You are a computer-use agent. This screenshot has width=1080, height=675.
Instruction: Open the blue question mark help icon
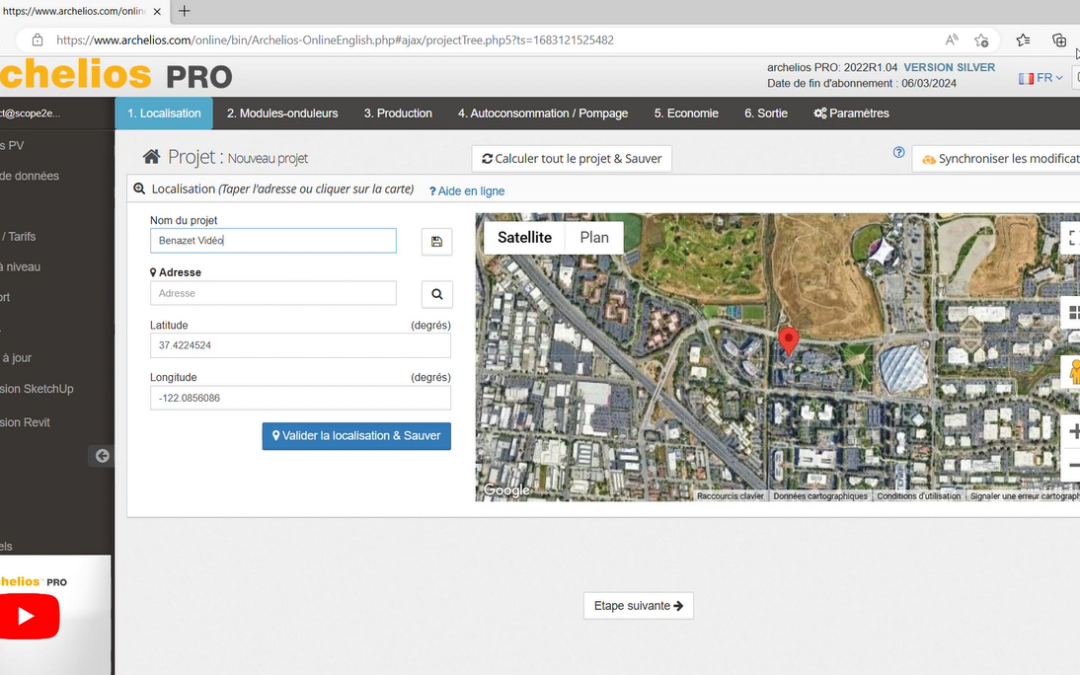tap(899, 152)
